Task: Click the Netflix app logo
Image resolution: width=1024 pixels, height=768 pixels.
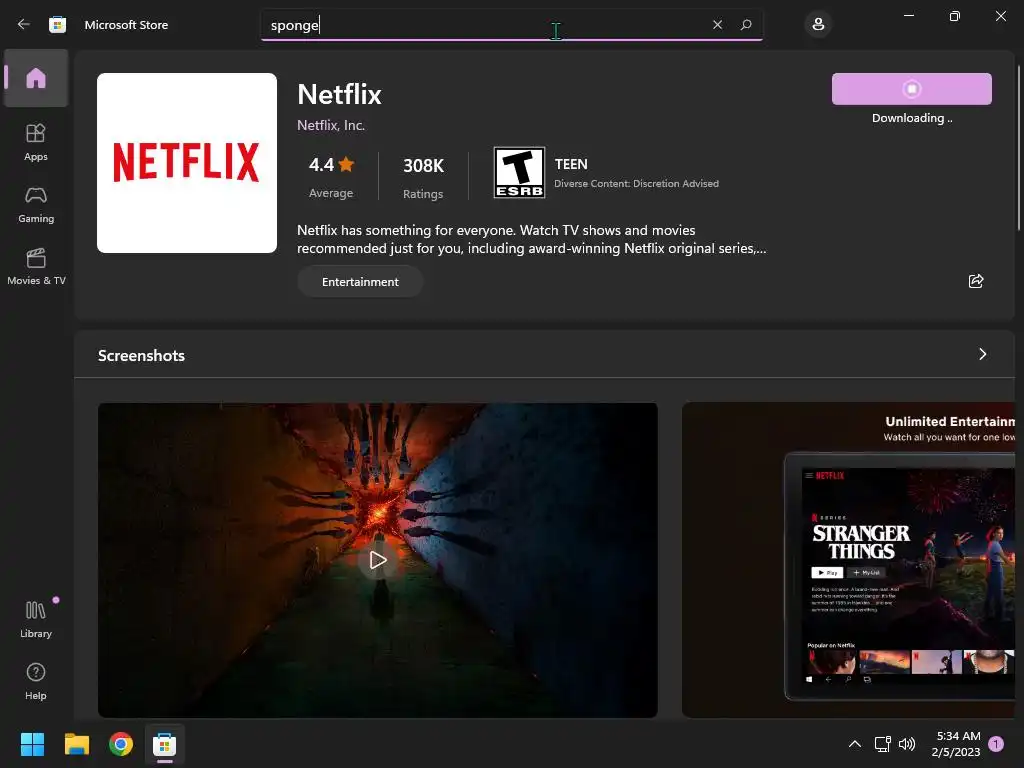Action: tap(187, 163)
